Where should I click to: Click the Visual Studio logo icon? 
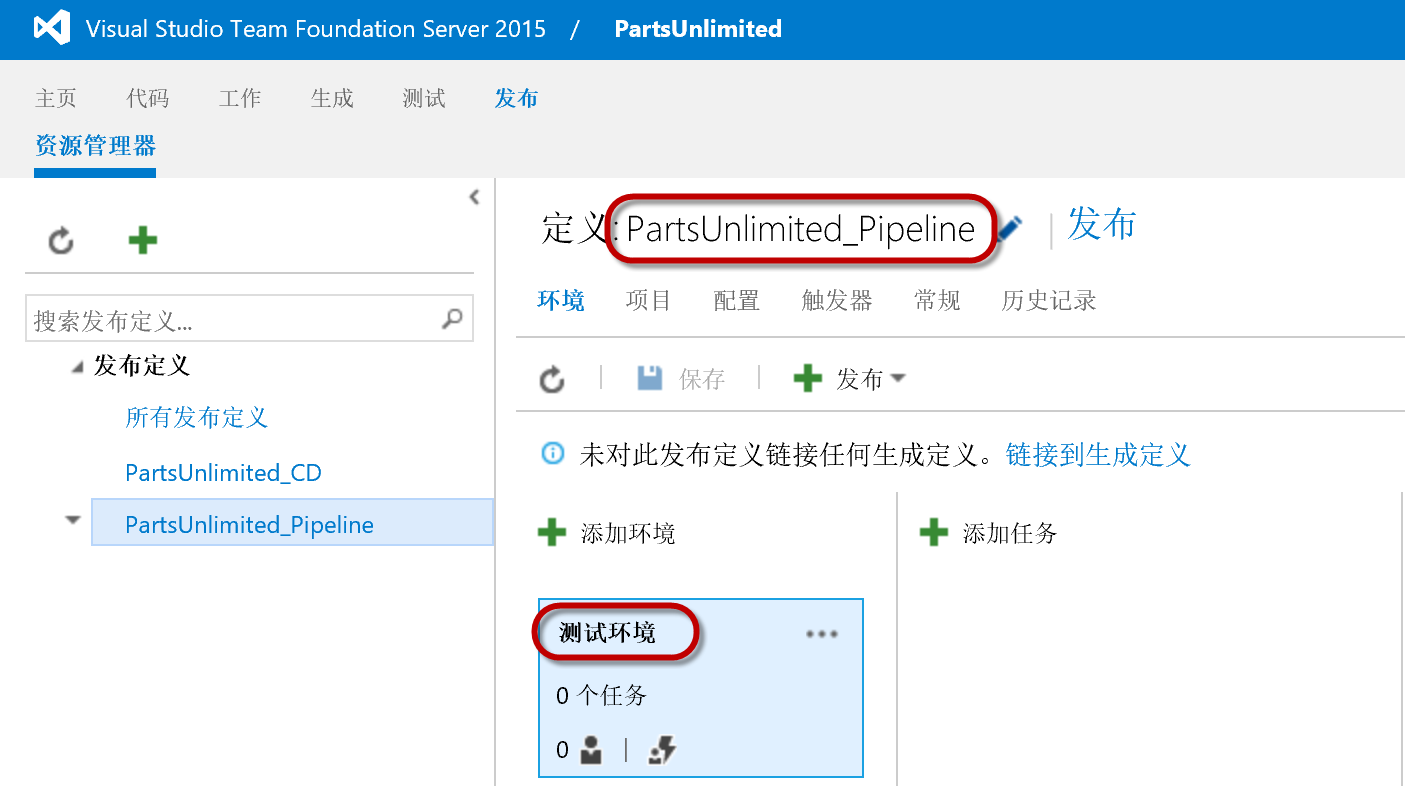[52, 28]
